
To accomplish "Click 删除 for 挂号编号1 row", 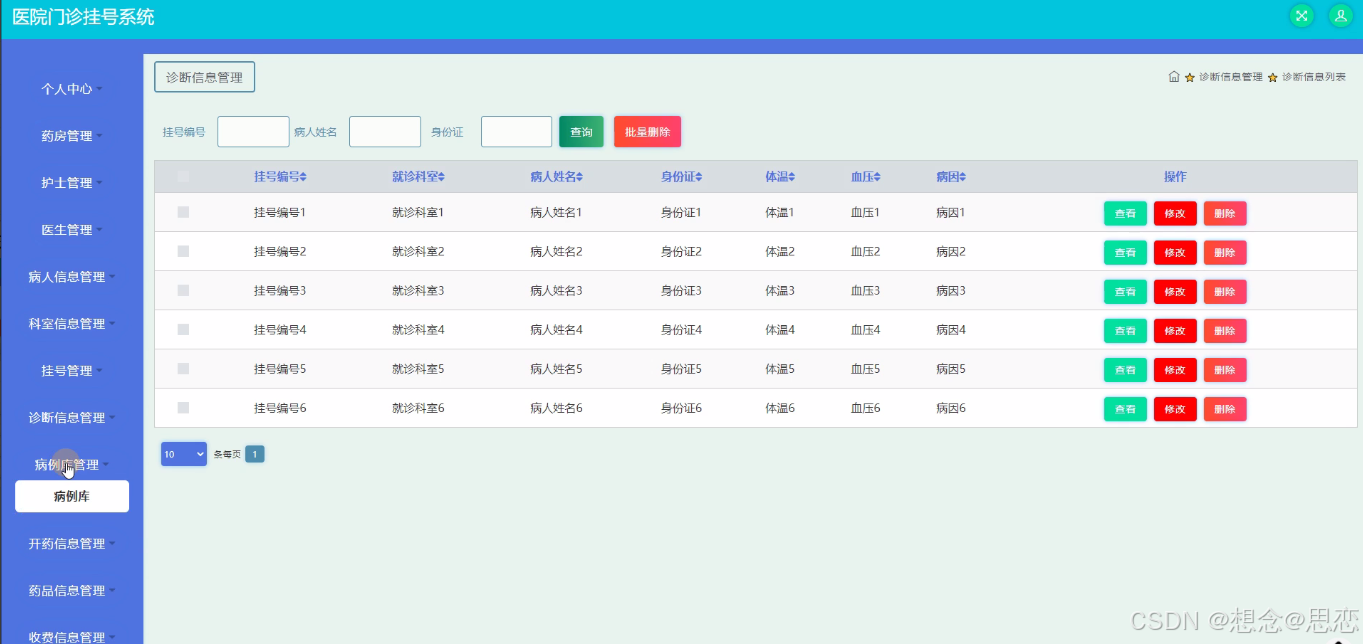I will 1225,213.
